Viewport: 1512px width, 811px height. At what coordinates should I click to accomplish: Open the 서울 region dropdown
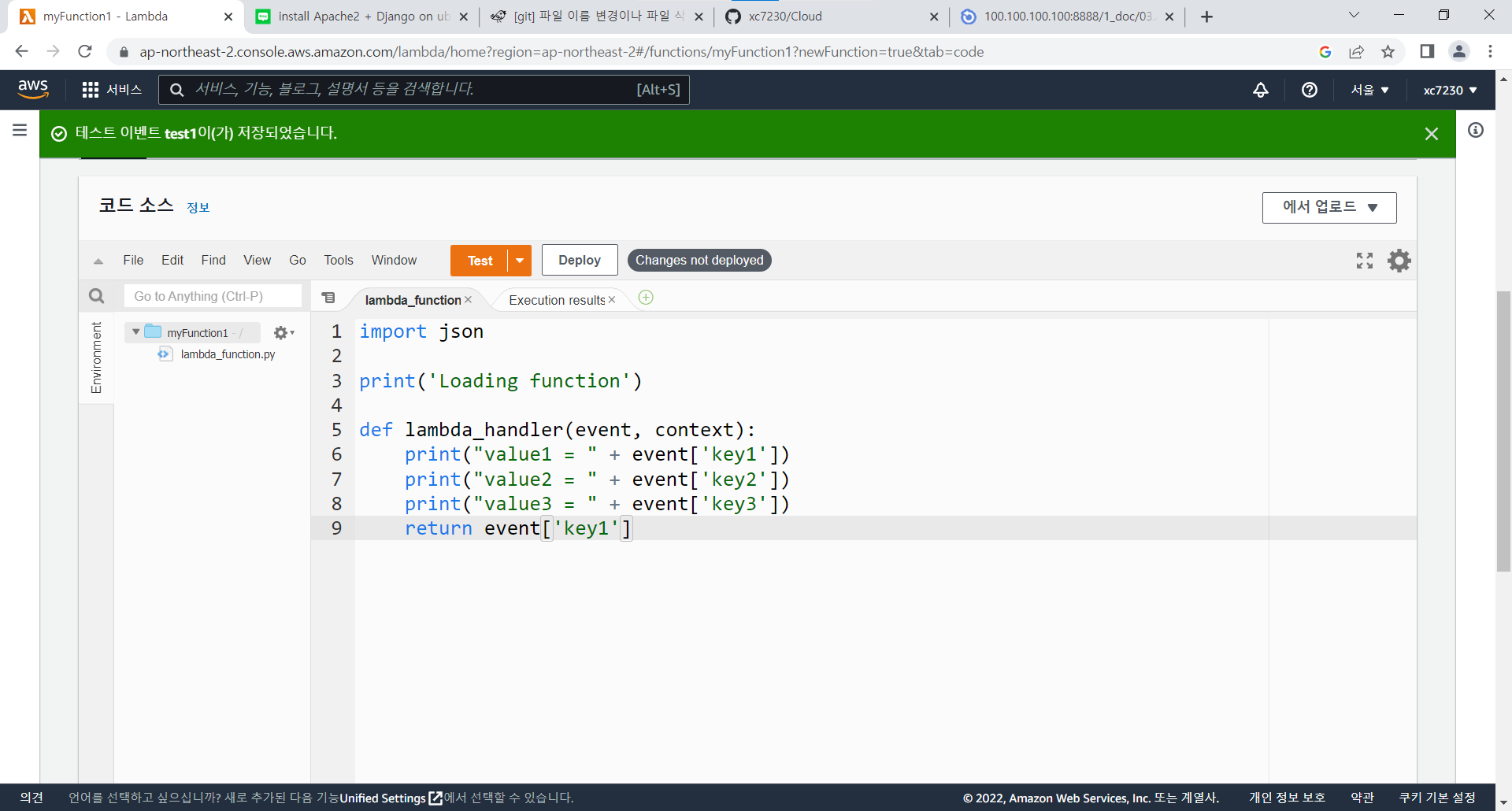[x=1370, y=90]
